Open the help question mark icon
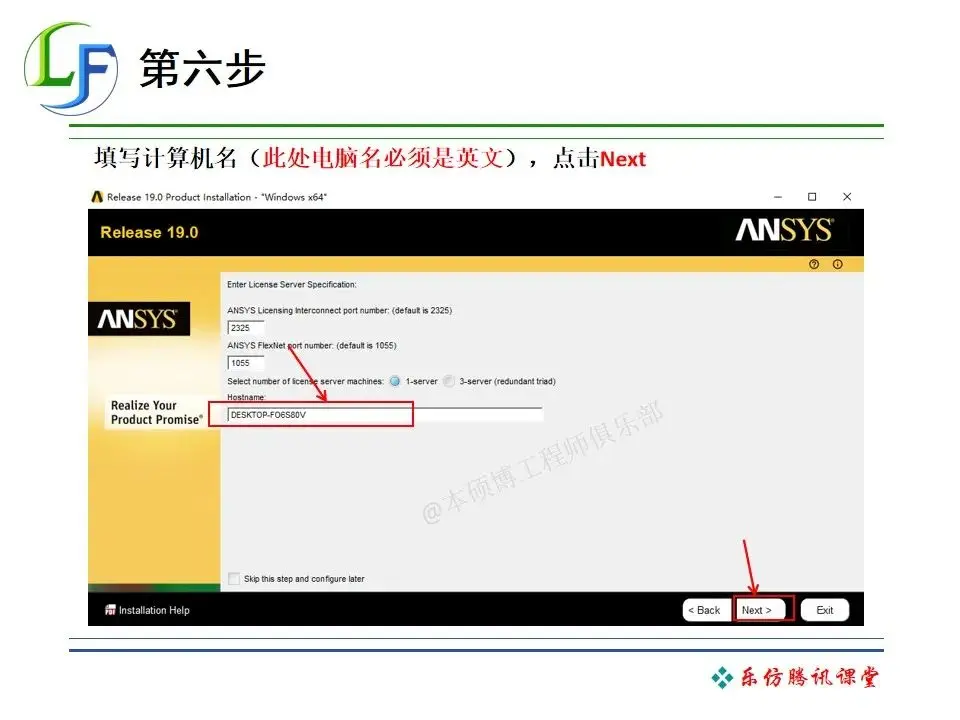The height and width of the screenshot is (720, 960). 814,264
